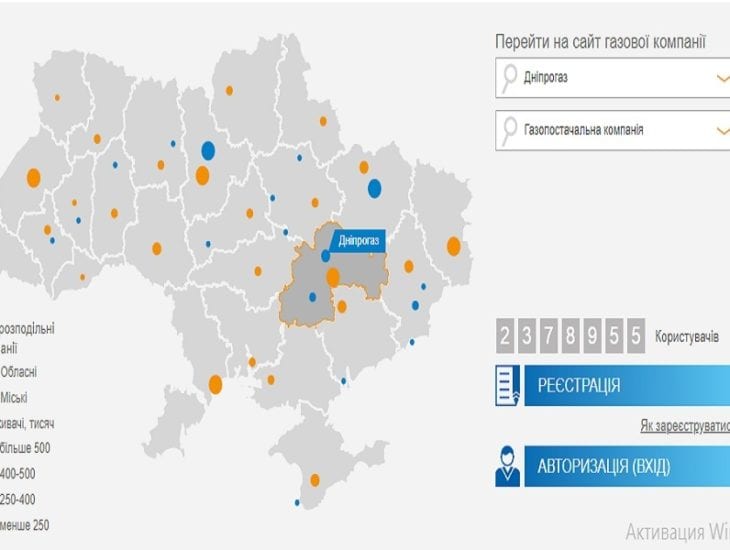Select the large orange dot inside the highlighted region

(333, 277)
